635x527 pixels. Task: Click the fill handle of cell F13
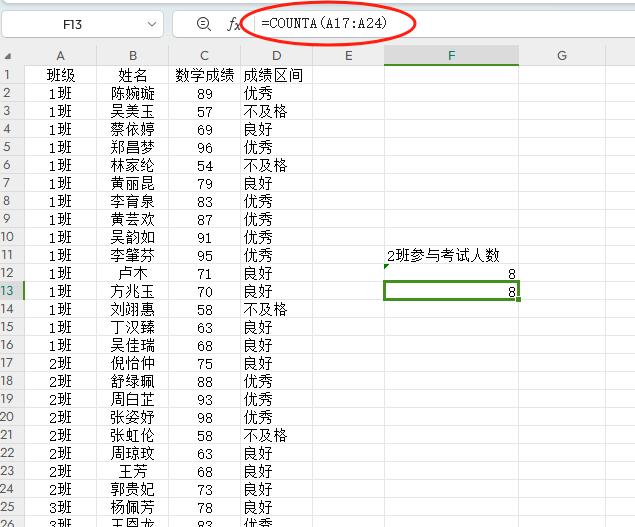(x=518, y=299)
